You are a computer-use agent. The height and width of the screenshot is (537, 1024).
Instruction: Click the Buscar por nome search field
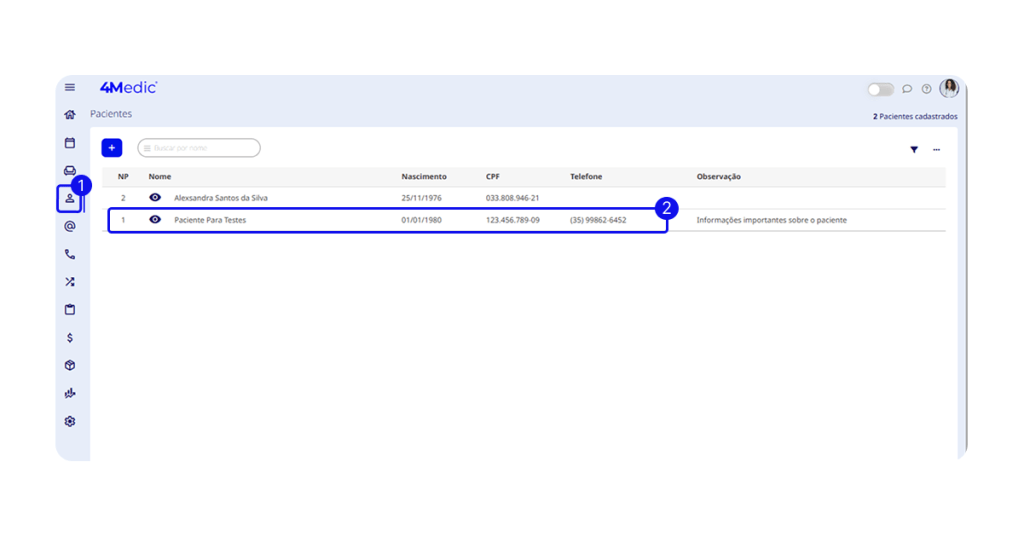pos(200,148)
